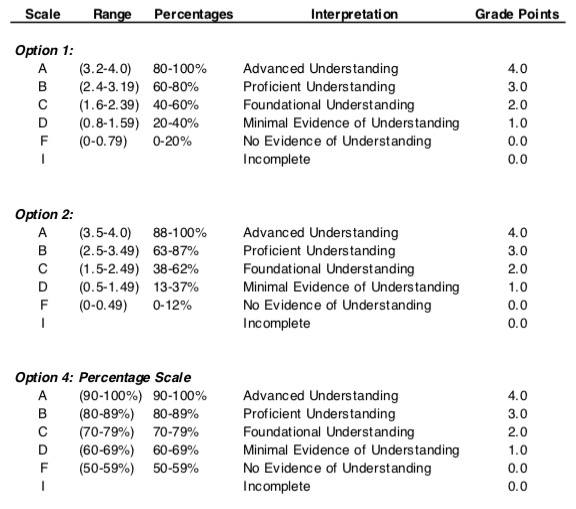The height and width of the screenshot is (509, 576).
Task: Click range (1.6-2.39) in Option 1
Action: click(x=109, y=105)
